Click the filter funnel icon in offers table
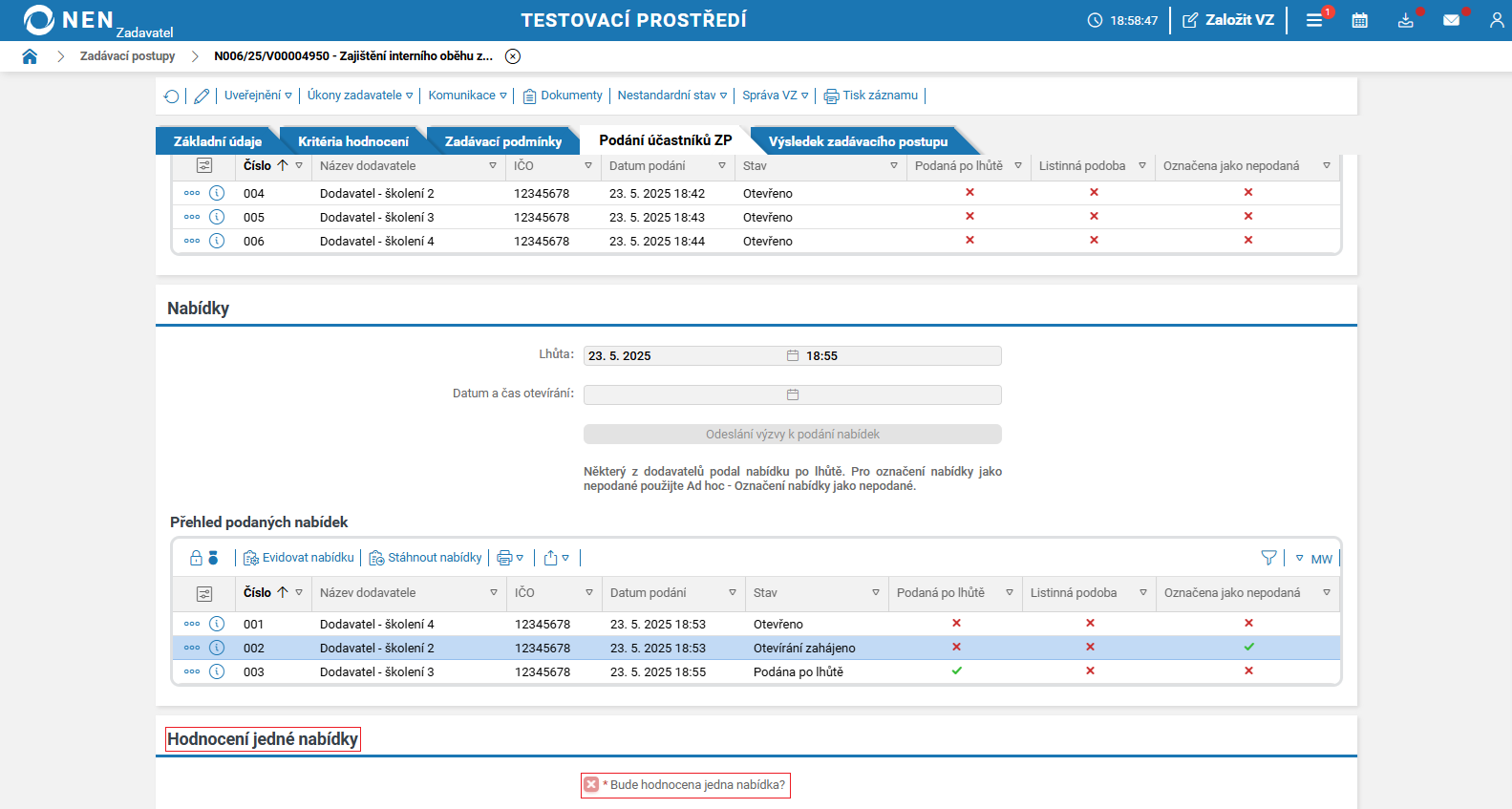Screen dimensions: 1512x809 point(1268,558)
